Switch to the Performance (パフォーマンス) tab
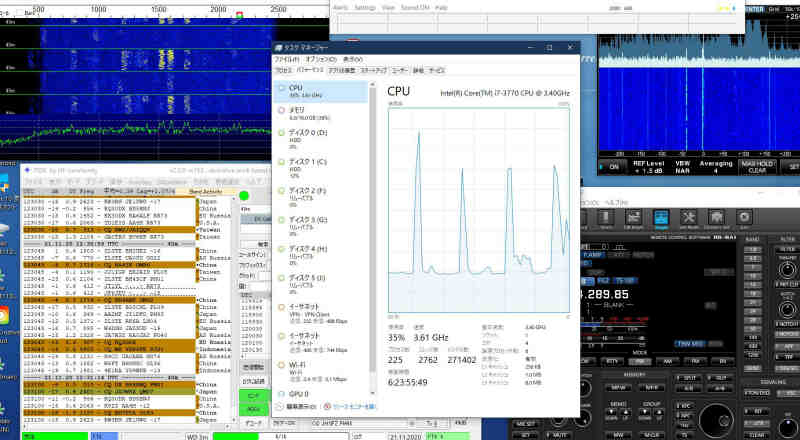The image size is (800, 440). [310, 71]
